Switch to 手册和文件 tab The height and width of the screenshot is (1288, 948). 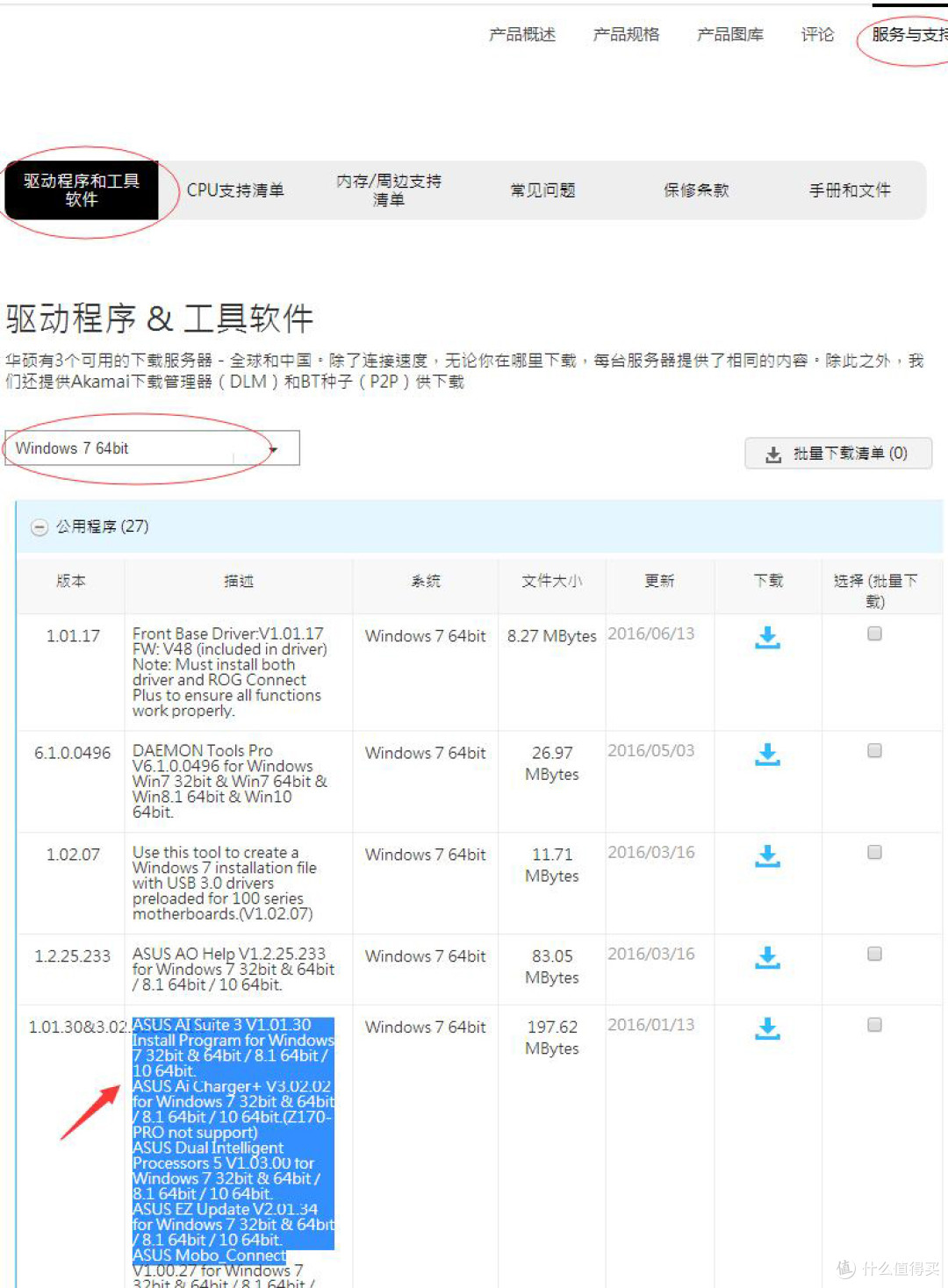click(x=850, y=190)
